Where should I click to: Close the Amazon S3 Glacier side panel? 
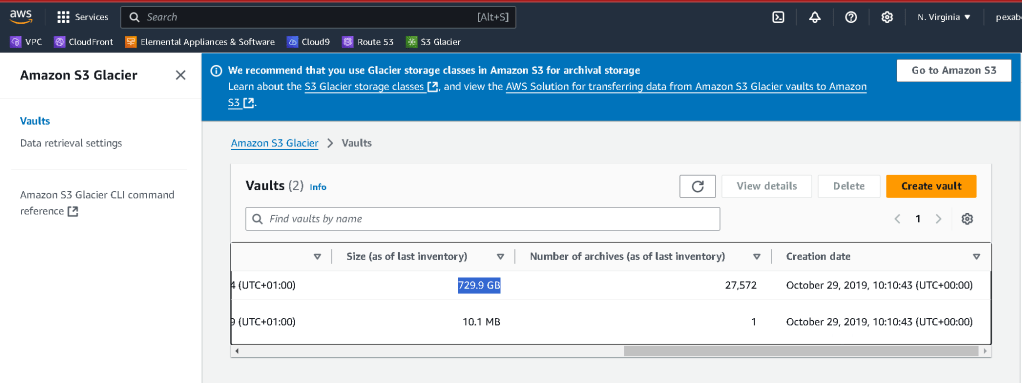pyautogui.click(x=181, y=75)
